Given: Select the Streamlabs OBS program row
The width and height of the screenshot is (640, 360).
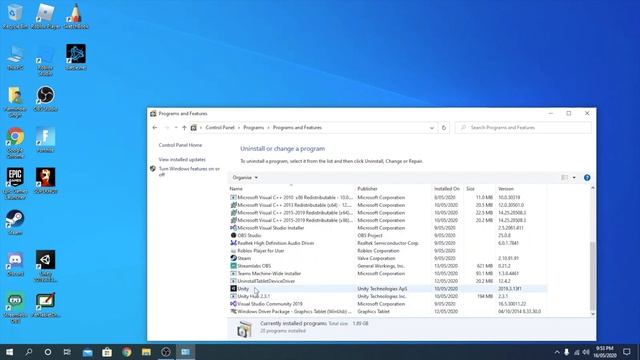Looking at the screenshot, I should [x=388, y=266].
